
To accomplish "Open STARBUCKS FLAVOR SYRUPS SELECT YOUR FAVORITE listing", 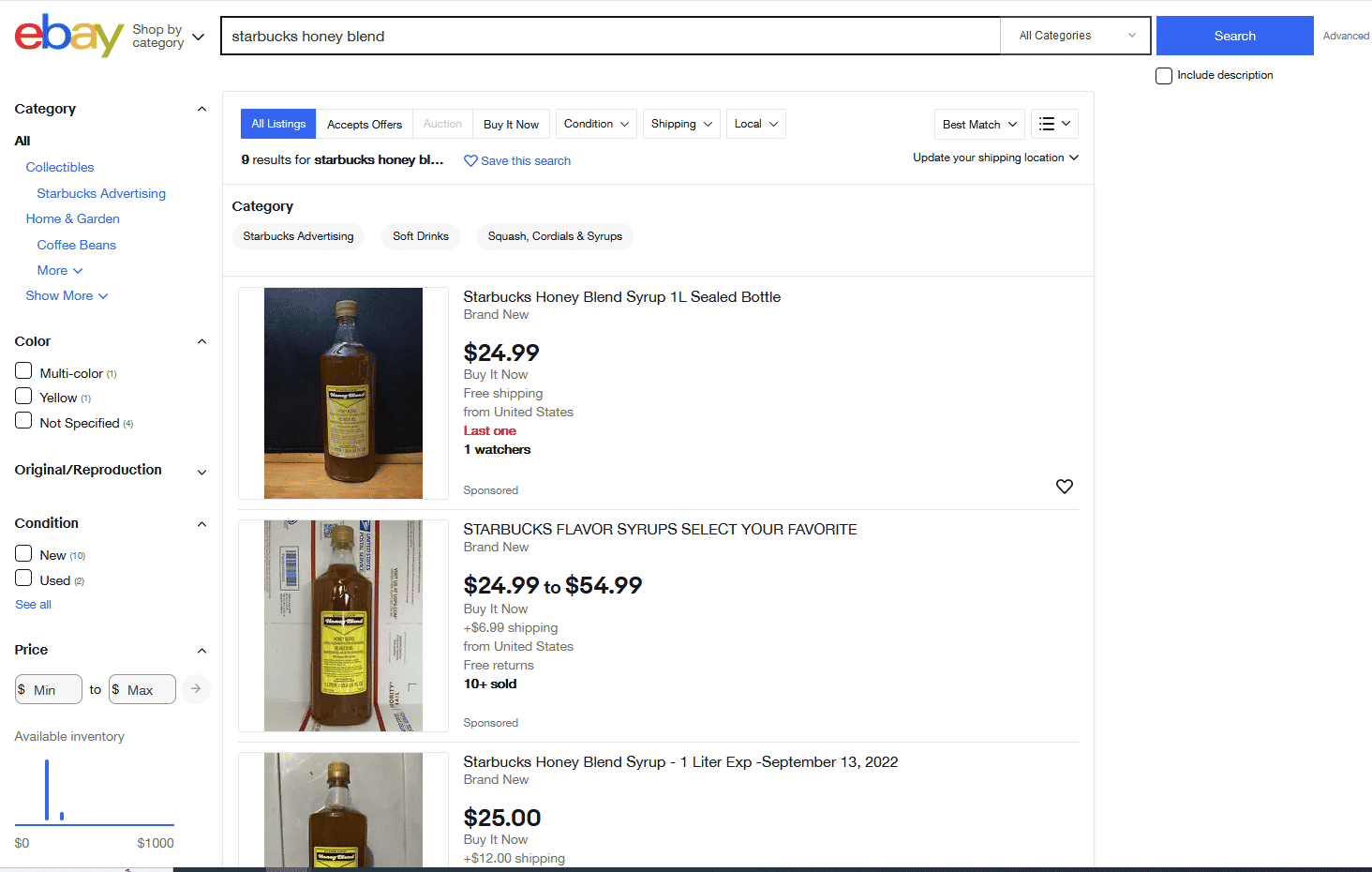I will point(660,530).
